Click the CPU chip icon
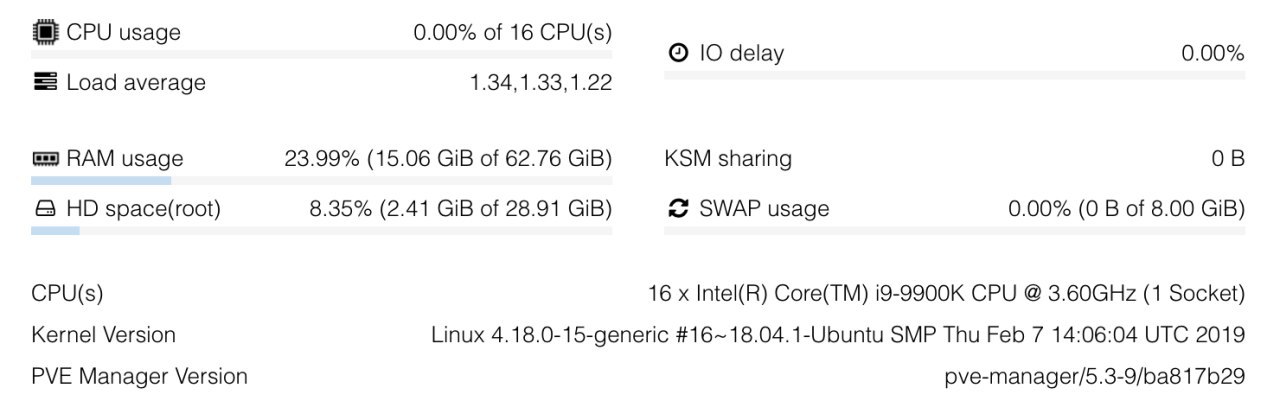Image resolution: width=1280 pixels, height=420 pixels. click(x=45, y=32)
